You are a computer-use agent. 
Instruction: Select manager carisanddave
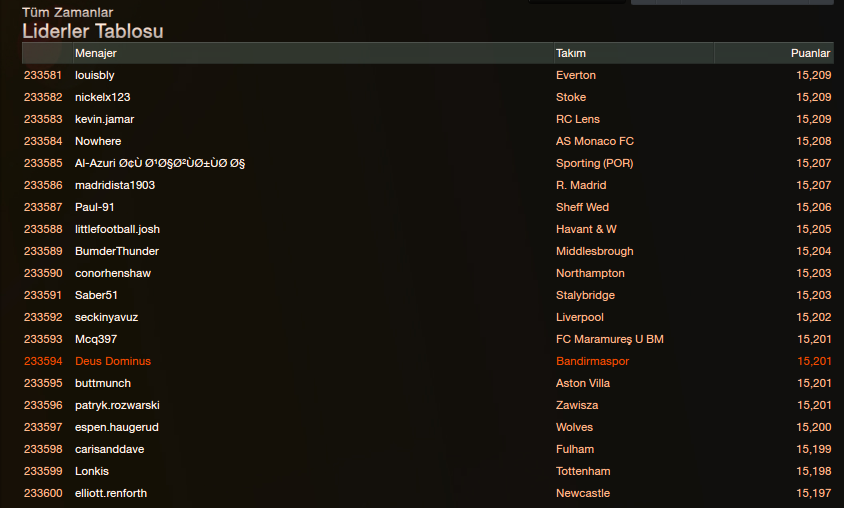pyautogui.click(x=109, y=449)
